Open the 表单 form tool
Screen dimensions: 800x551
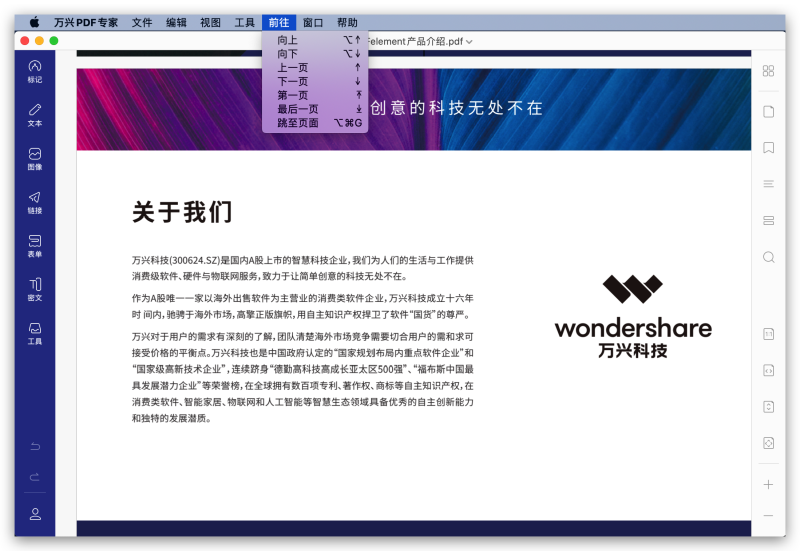[x=35, y=246]
